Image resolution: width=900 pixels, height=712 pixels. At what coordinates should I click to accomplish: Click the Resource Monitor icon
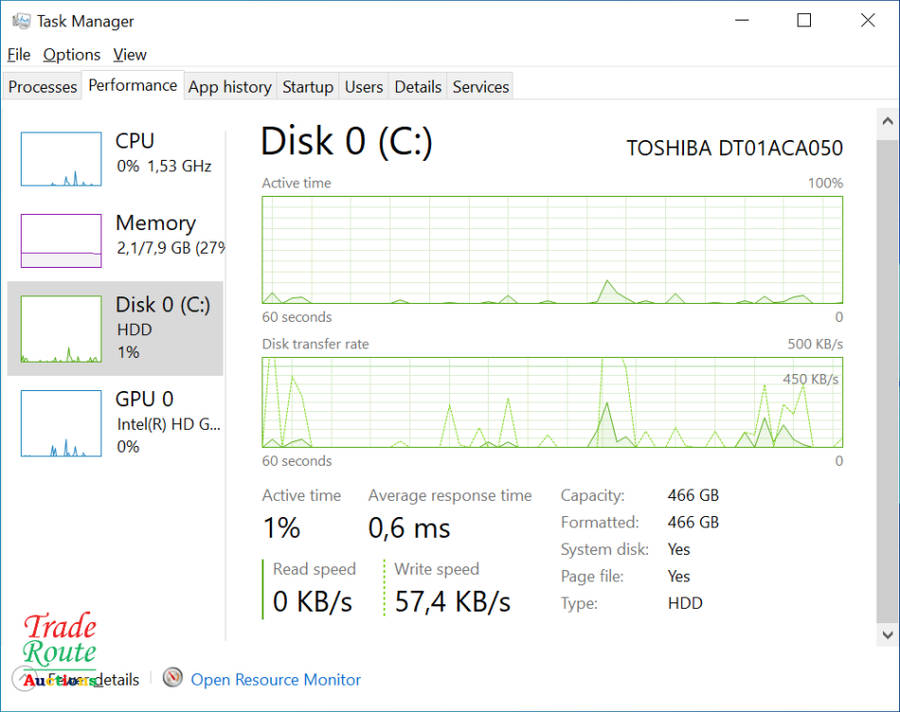click(173, 679)
